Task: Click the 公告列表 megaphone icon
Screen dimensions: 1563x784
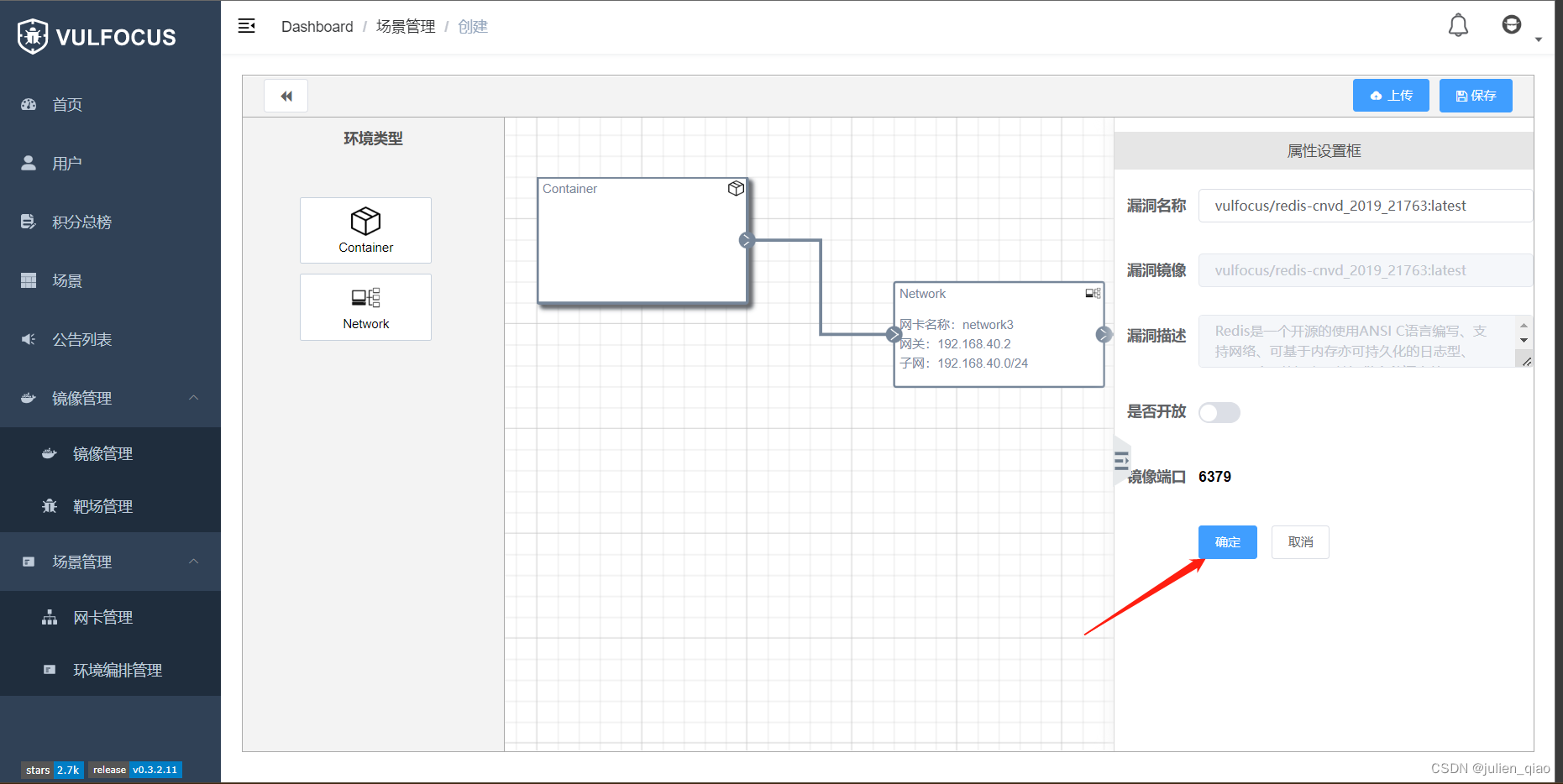Action: tap(29, 339)
